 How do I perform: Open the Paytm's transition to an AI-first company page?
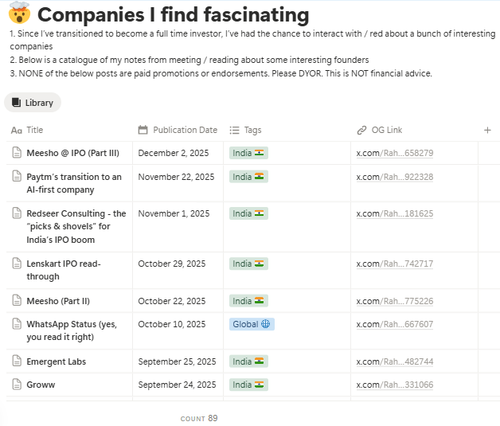74,183
